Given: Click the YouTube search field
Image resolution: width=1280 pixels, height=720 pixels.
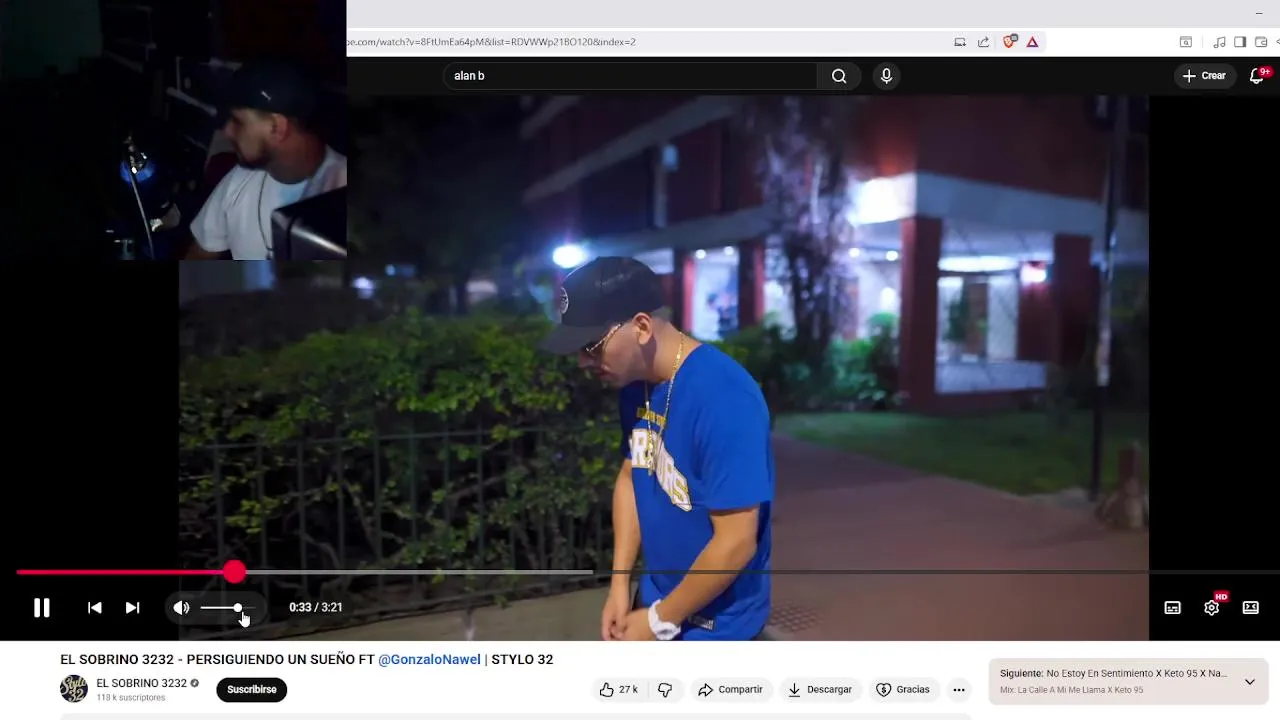Looking at the screenshot, I should (630, 76).
